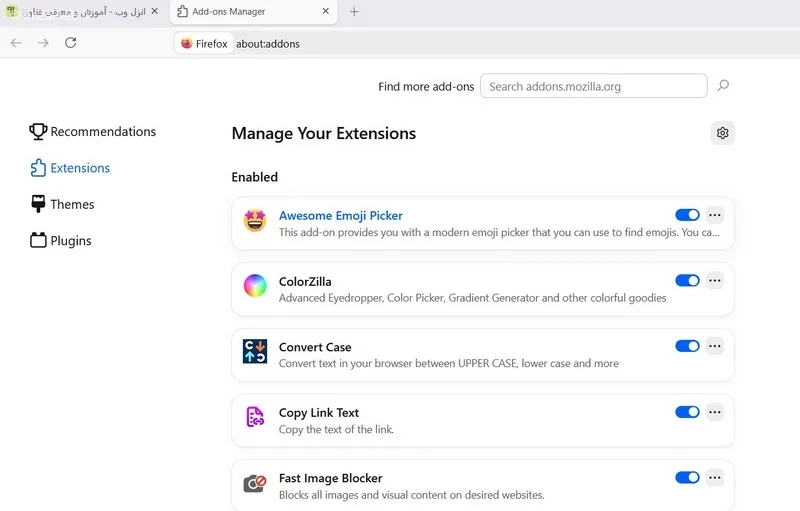Screen dimensions: 800x511
Task: Disable the Awesome Emoji Picker toggle
Action: coord(687,215)
